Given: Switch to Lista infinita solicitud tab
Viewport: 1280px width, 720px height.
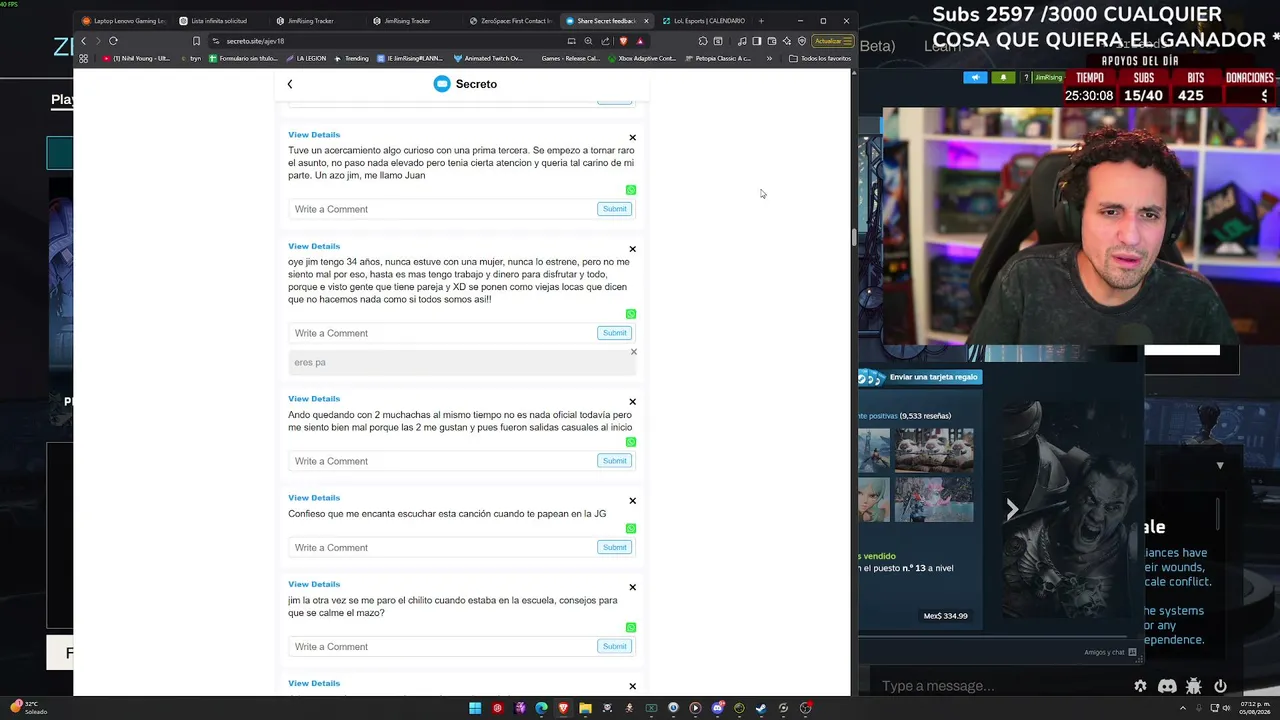Looking at the screenshot, I should point(220,21).
